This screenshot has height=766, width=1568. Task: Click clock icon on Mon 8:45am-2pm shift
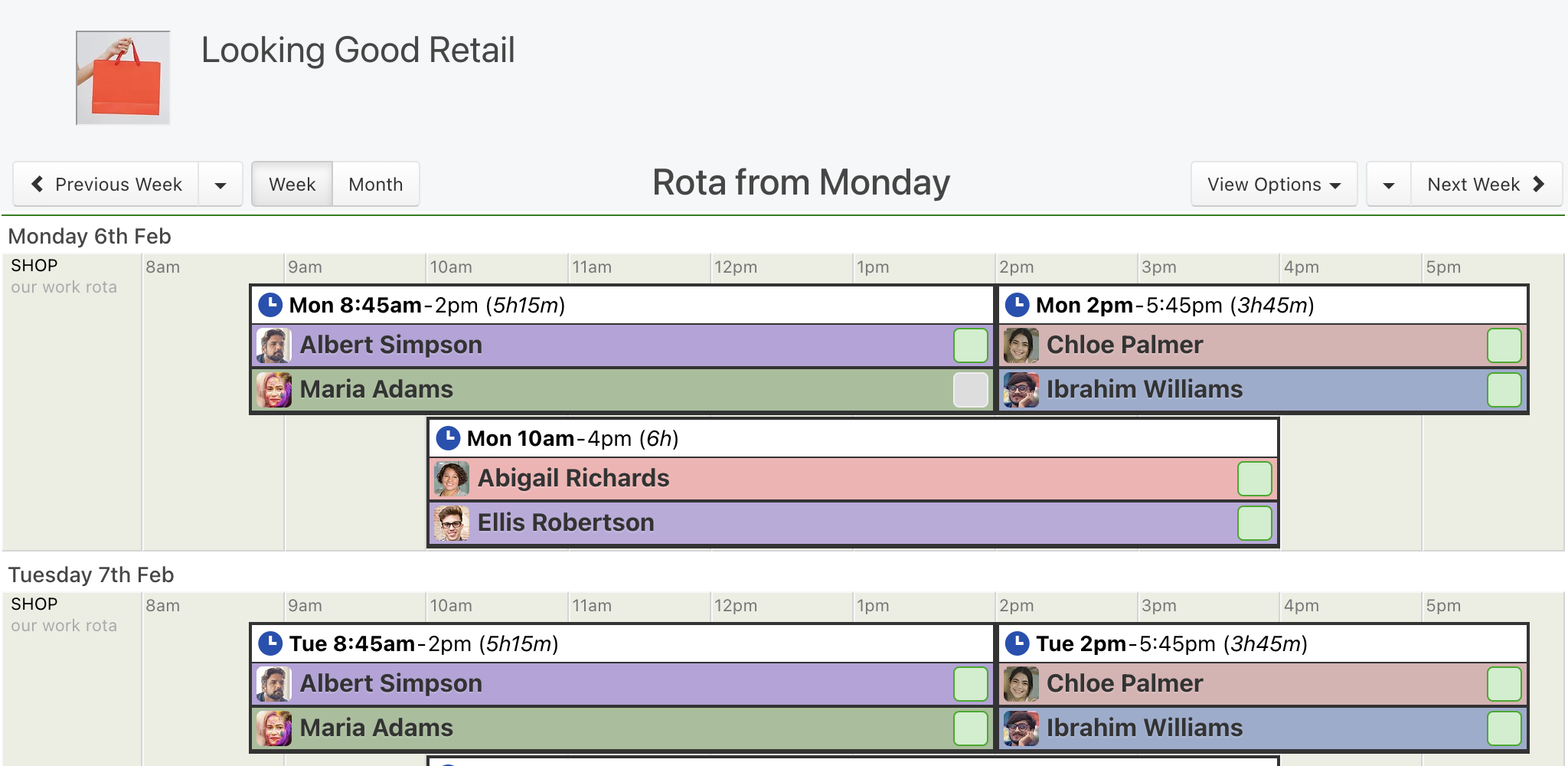[270, 305]
